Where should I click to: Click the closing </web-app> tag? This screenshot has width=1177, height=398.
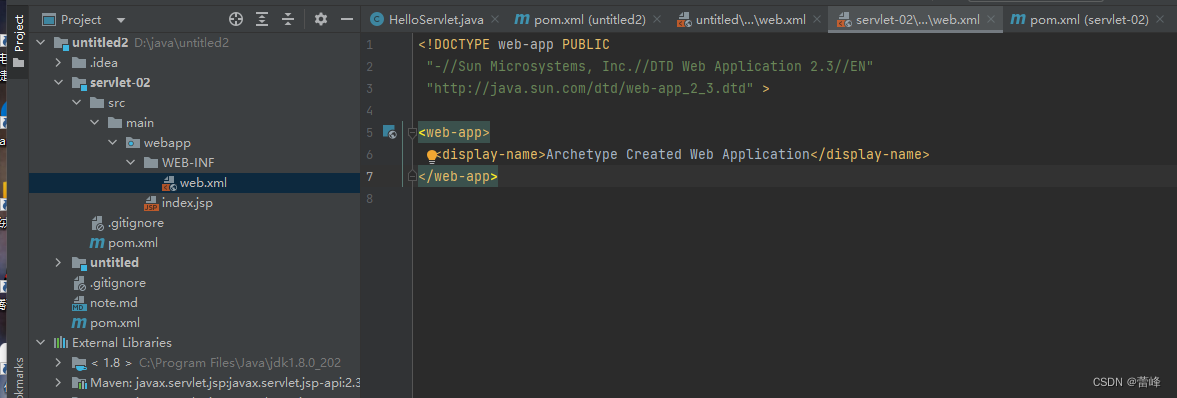(458, 176)
